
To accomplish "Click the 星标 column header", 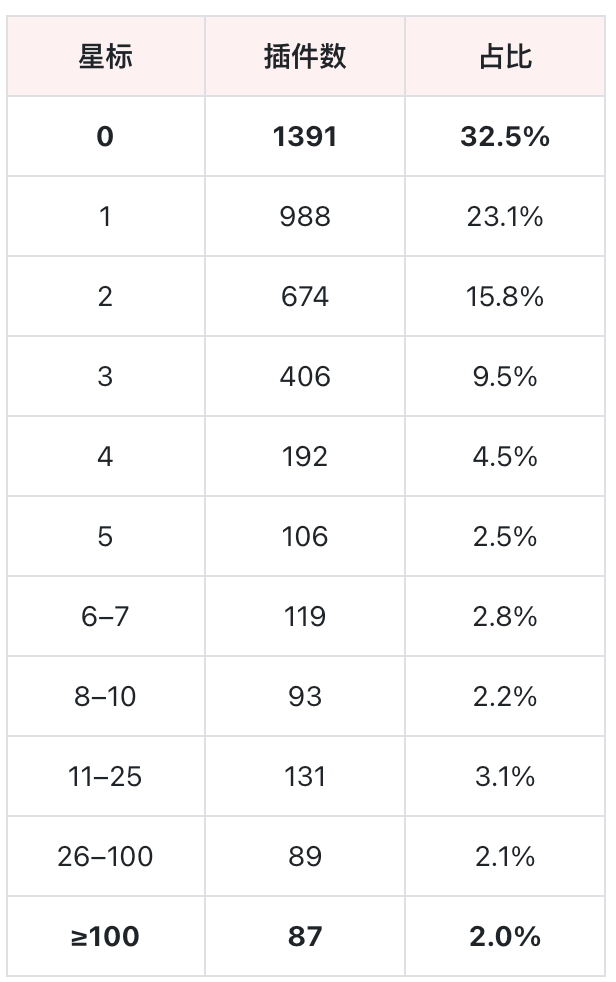I will coord(106,56).
